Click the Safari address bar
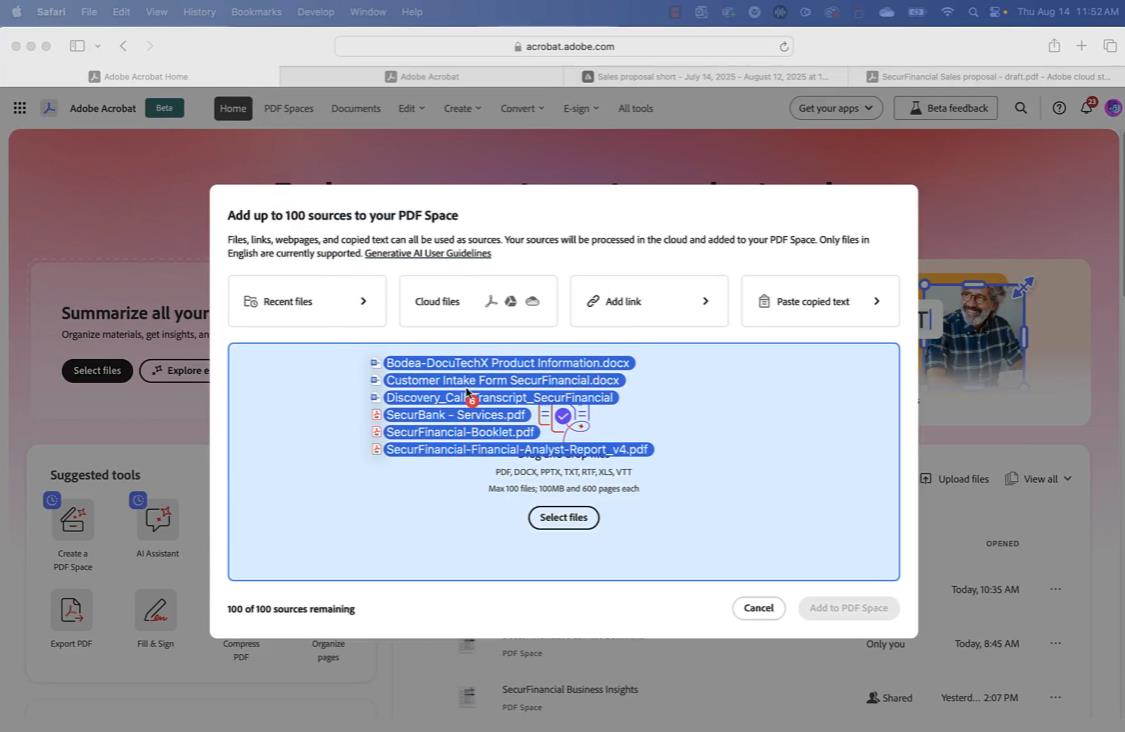The height and width of the screenshot is (732, 1125). tap(564, 47)
